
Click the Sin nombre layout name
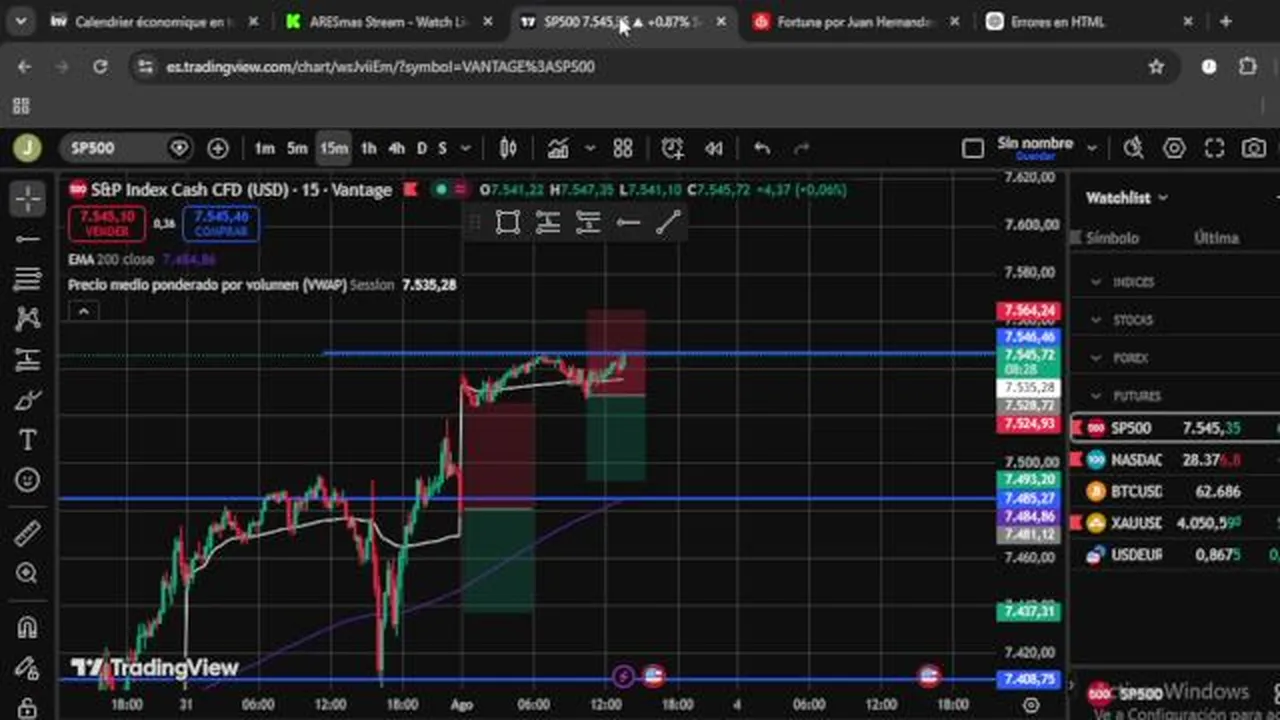[1035, 144]
